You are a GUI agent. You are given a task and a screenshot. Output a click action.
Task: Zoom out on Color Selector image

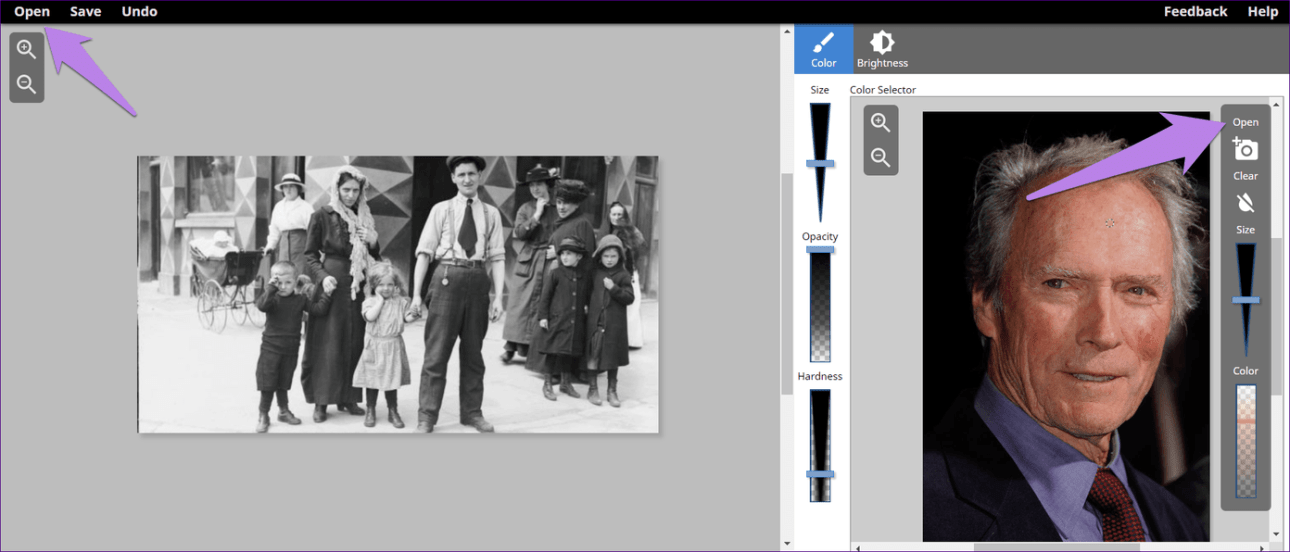point(880,157)
